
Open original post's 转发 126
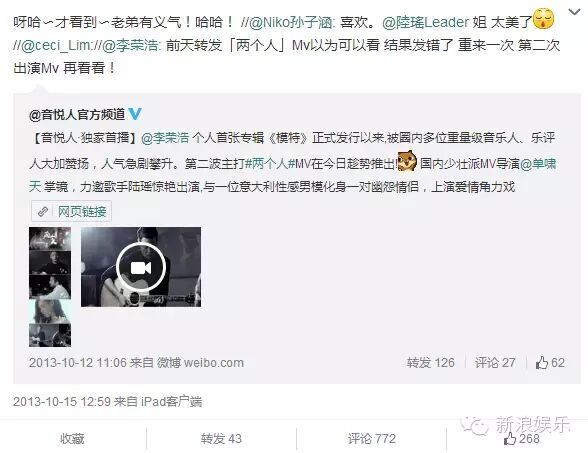click(430, 363)
